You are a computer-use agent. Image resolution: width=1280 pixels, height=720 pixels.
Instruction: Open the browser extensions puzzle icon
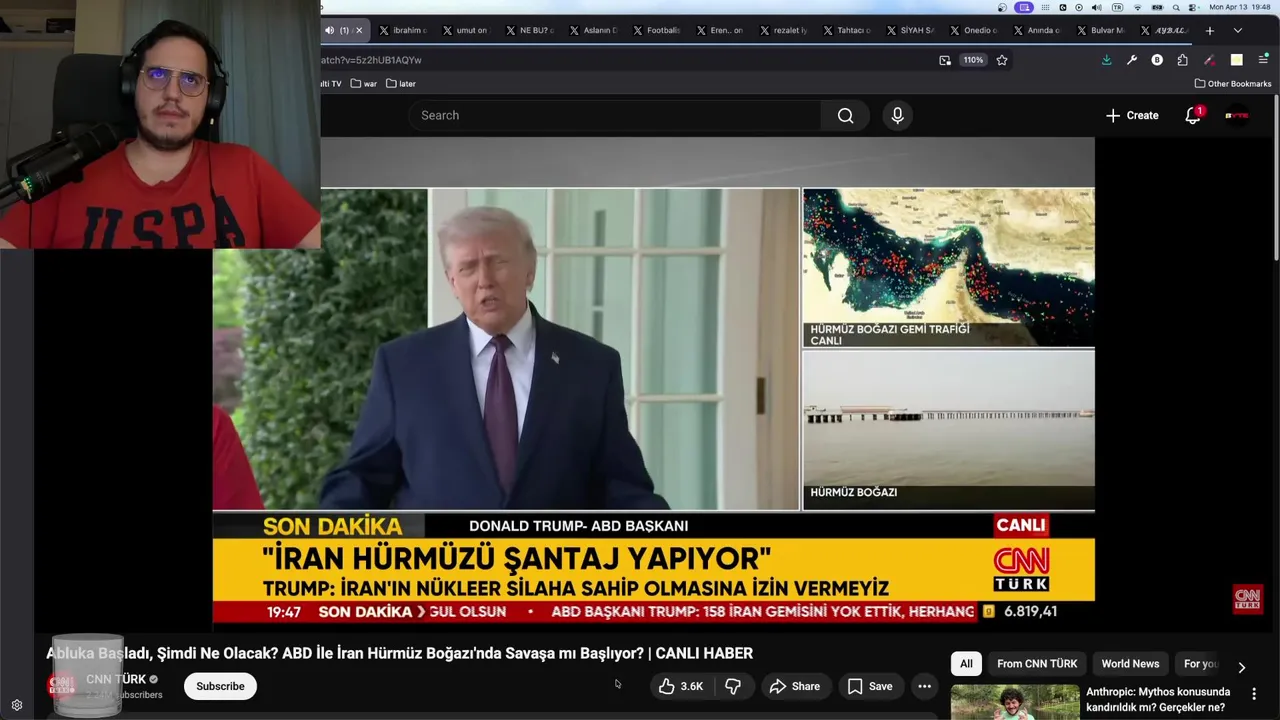click(1183, 60)
